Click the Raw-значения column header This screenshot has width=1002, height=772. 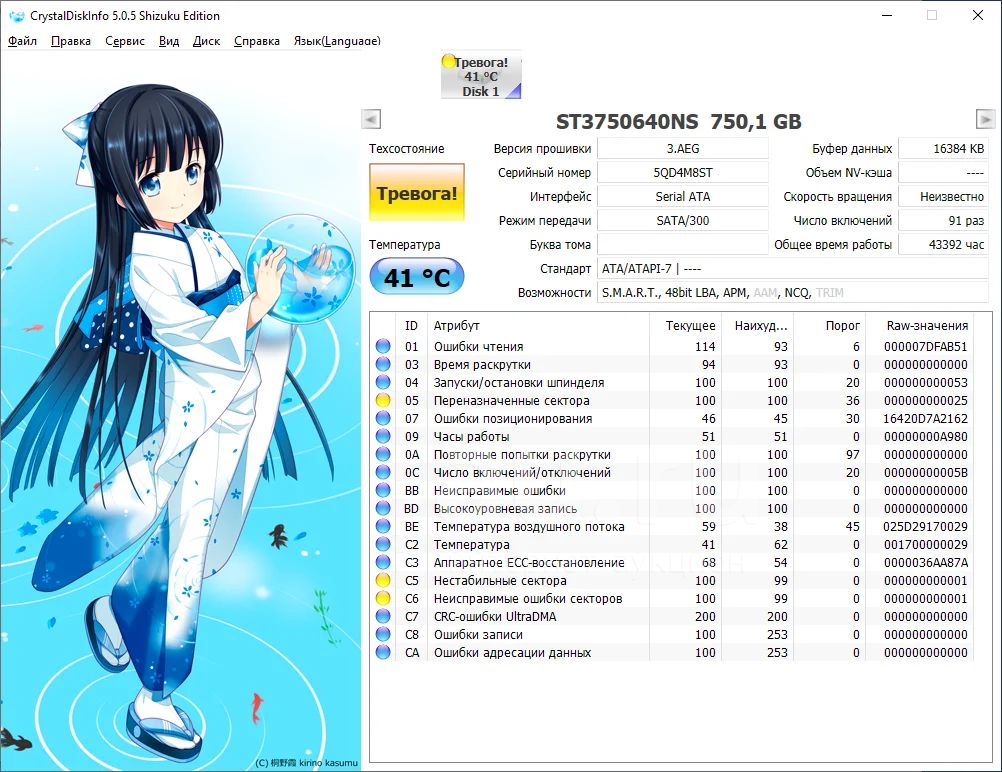[920, 325]
